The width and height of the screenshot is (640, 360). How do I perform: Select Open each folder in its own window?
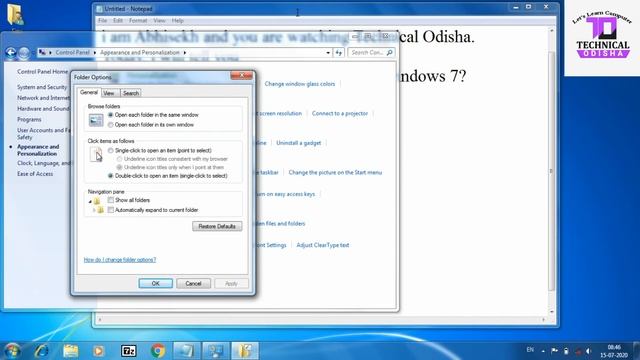[111, 125]
